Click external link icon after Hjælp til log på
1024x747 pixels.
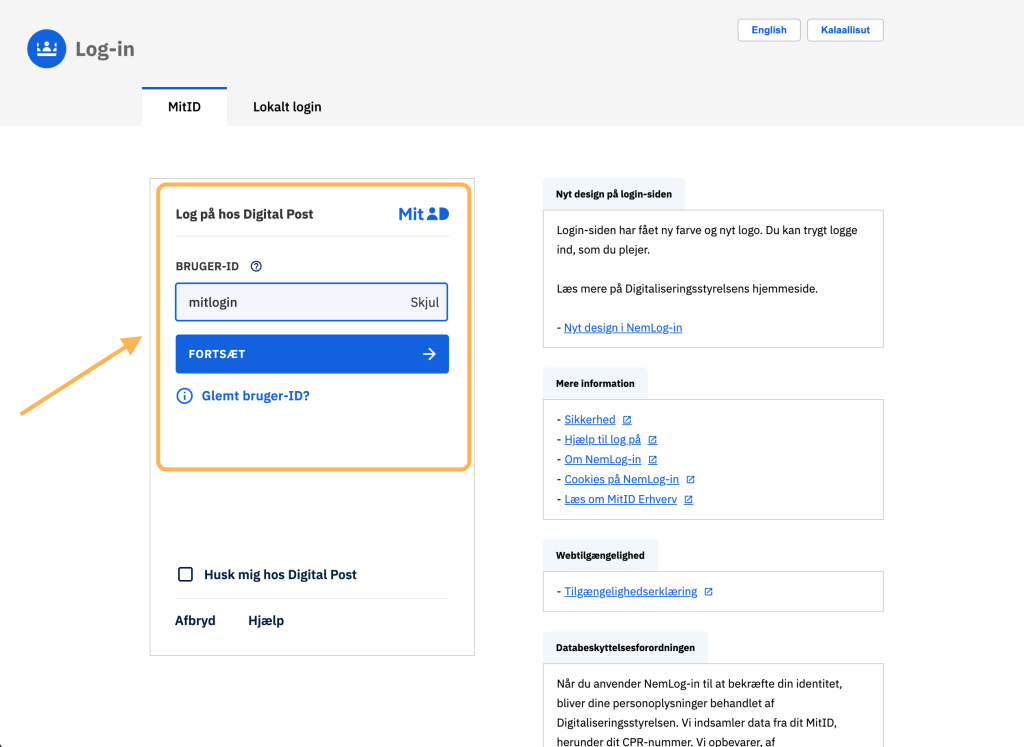click(652, 440)
